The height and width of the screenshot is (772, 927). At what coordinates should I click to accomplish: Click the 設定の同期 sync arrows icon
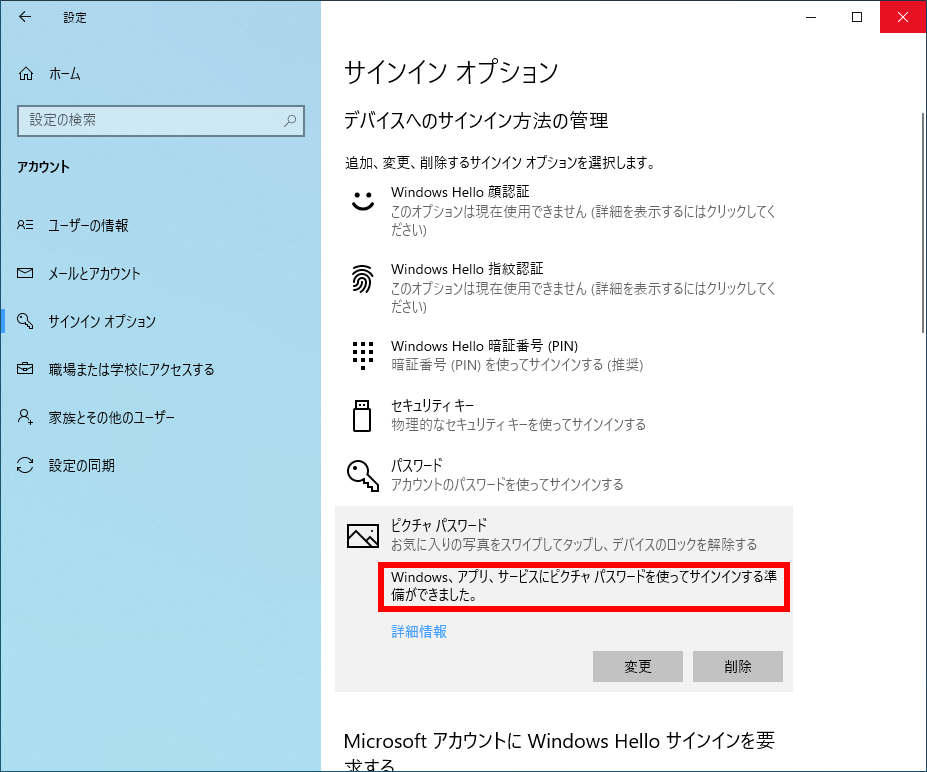[25, 465]
